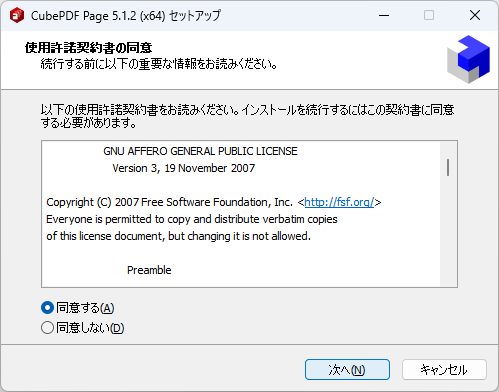
Task: Click the 同意しない(D) label text
Action: click(x=90, y=328)
